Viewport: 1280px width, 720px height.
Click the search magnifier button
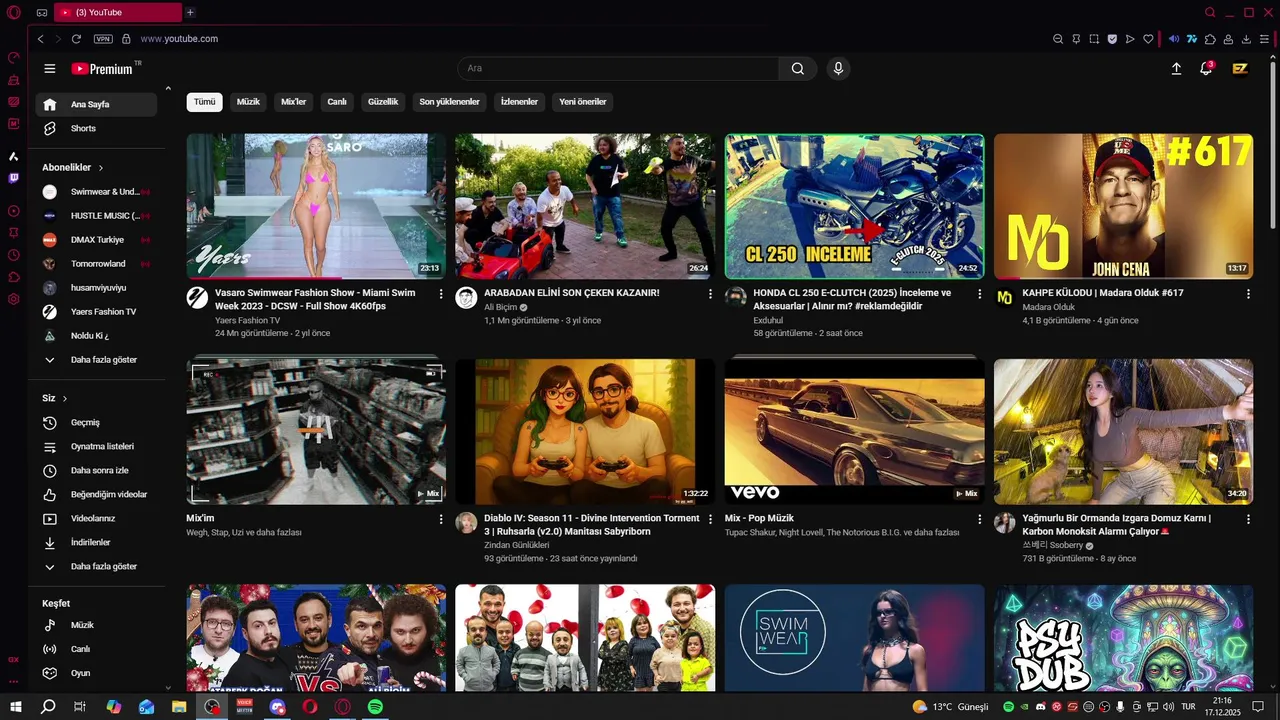pos(797,69)
